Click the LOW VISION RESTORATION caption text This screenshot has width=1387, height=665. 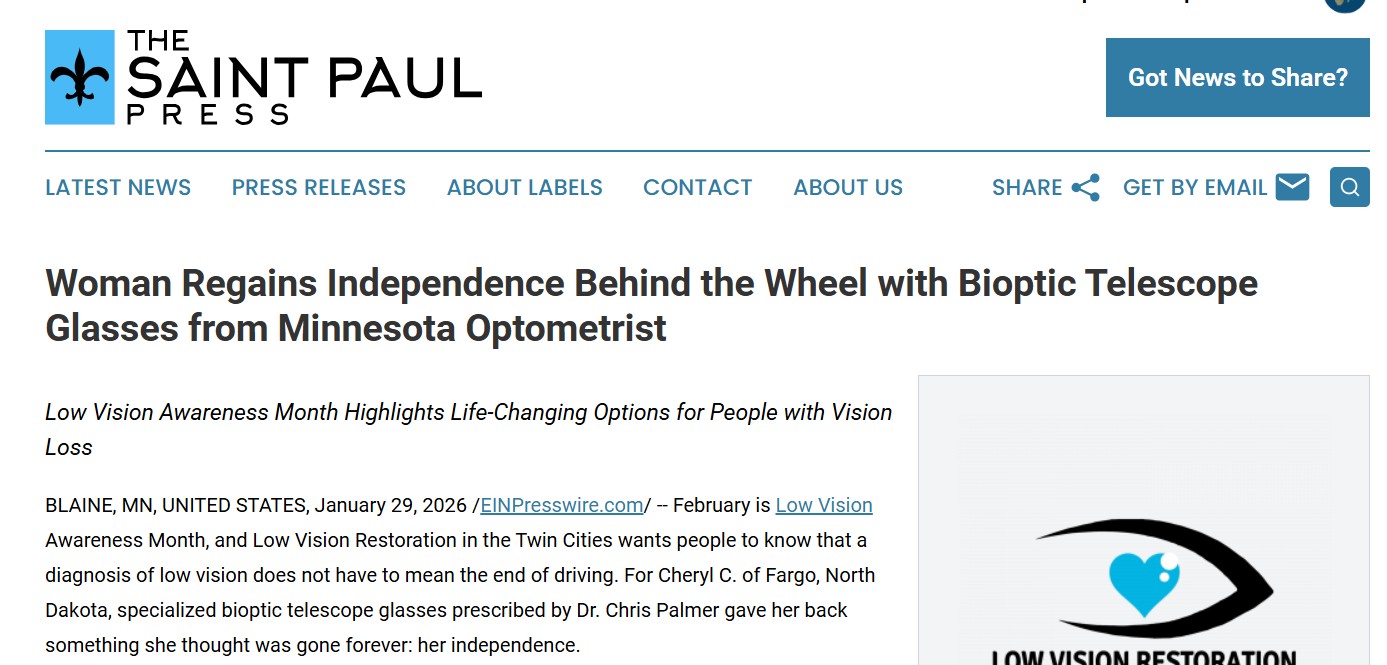coord(1144,657)
